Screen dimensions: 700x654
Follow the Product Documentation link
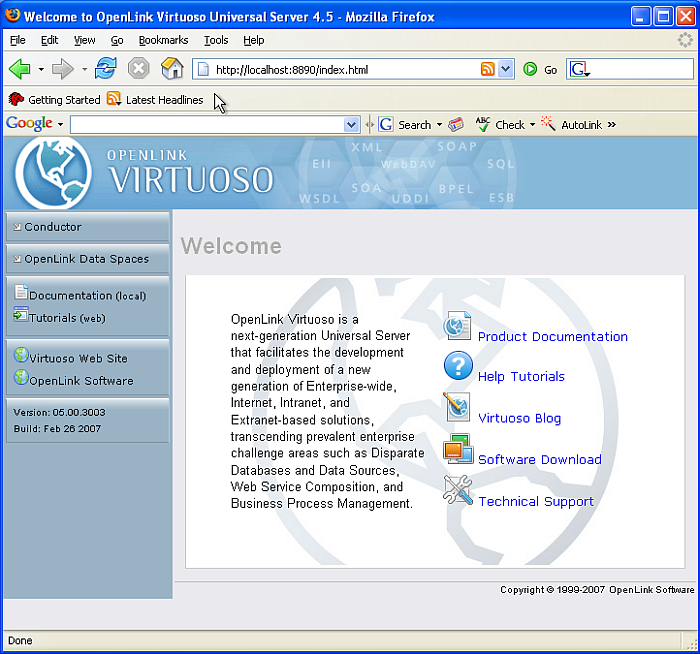[x=553, y=336]
